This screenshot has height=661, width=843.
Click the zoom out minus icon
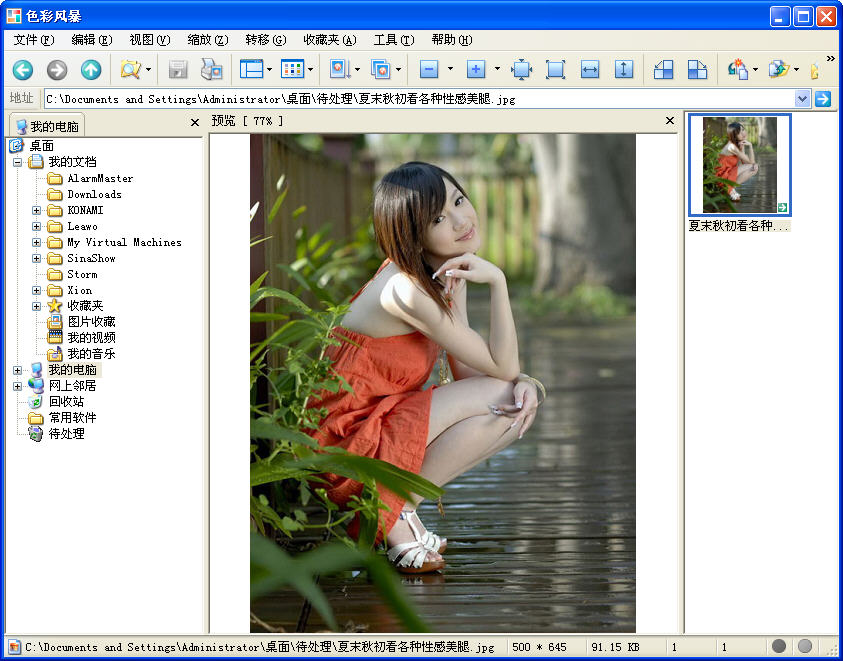tap(429, 70)
